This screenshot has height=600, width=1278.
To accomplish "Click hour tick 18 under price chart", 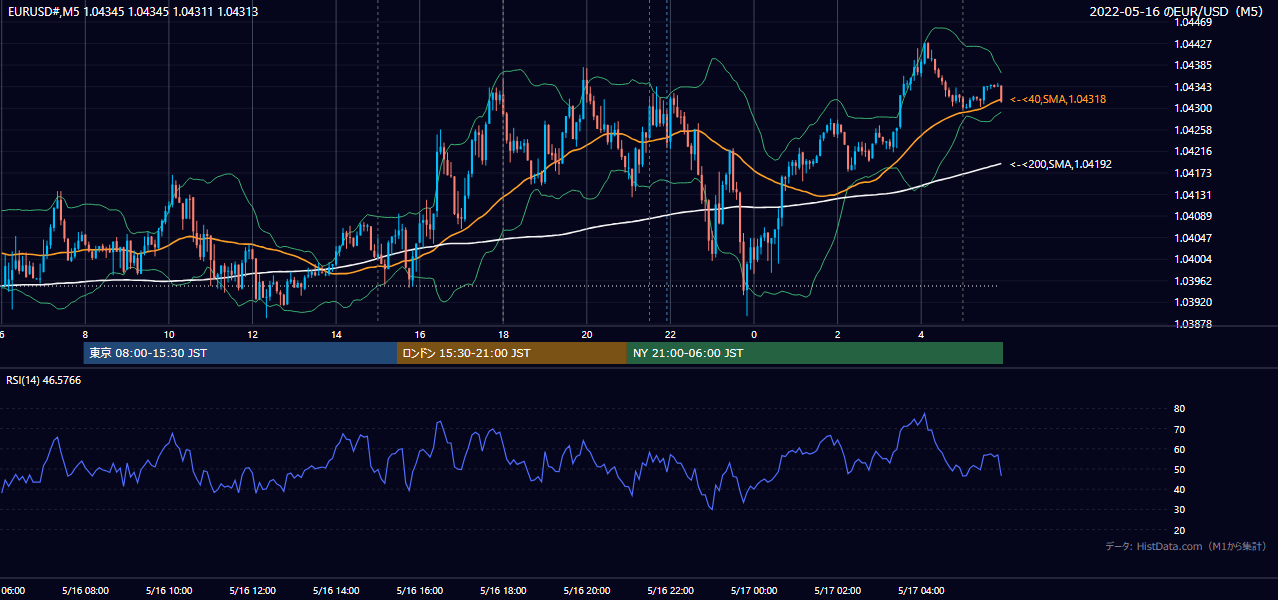I will [503, 334].
